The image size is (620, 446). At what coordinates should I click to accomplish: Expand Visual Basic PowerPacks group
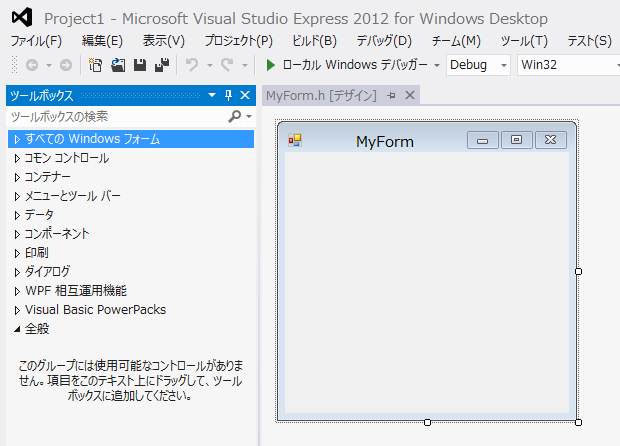(17, 310)
